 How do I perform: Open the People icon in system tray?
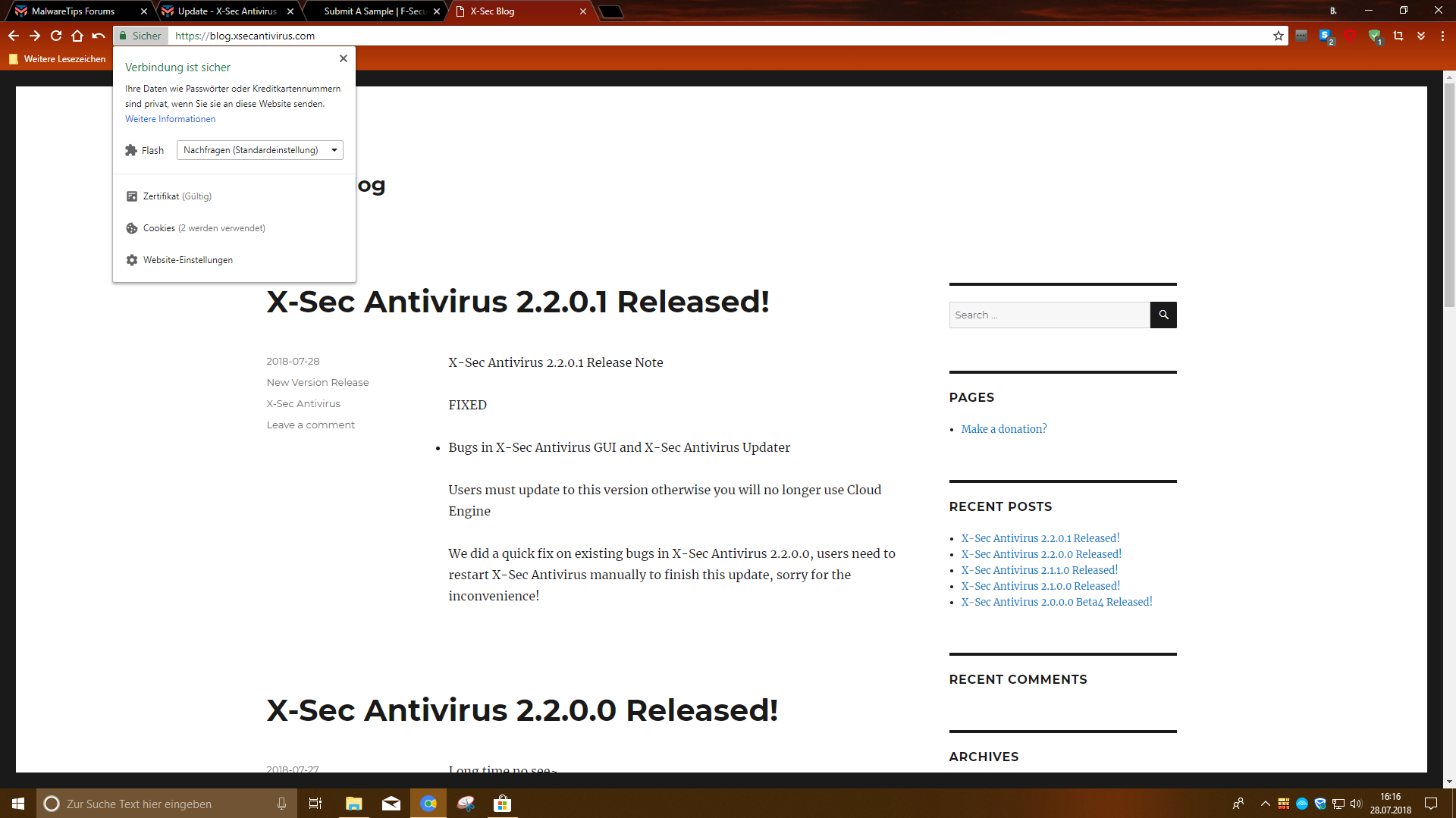(x=1238, y=804)
